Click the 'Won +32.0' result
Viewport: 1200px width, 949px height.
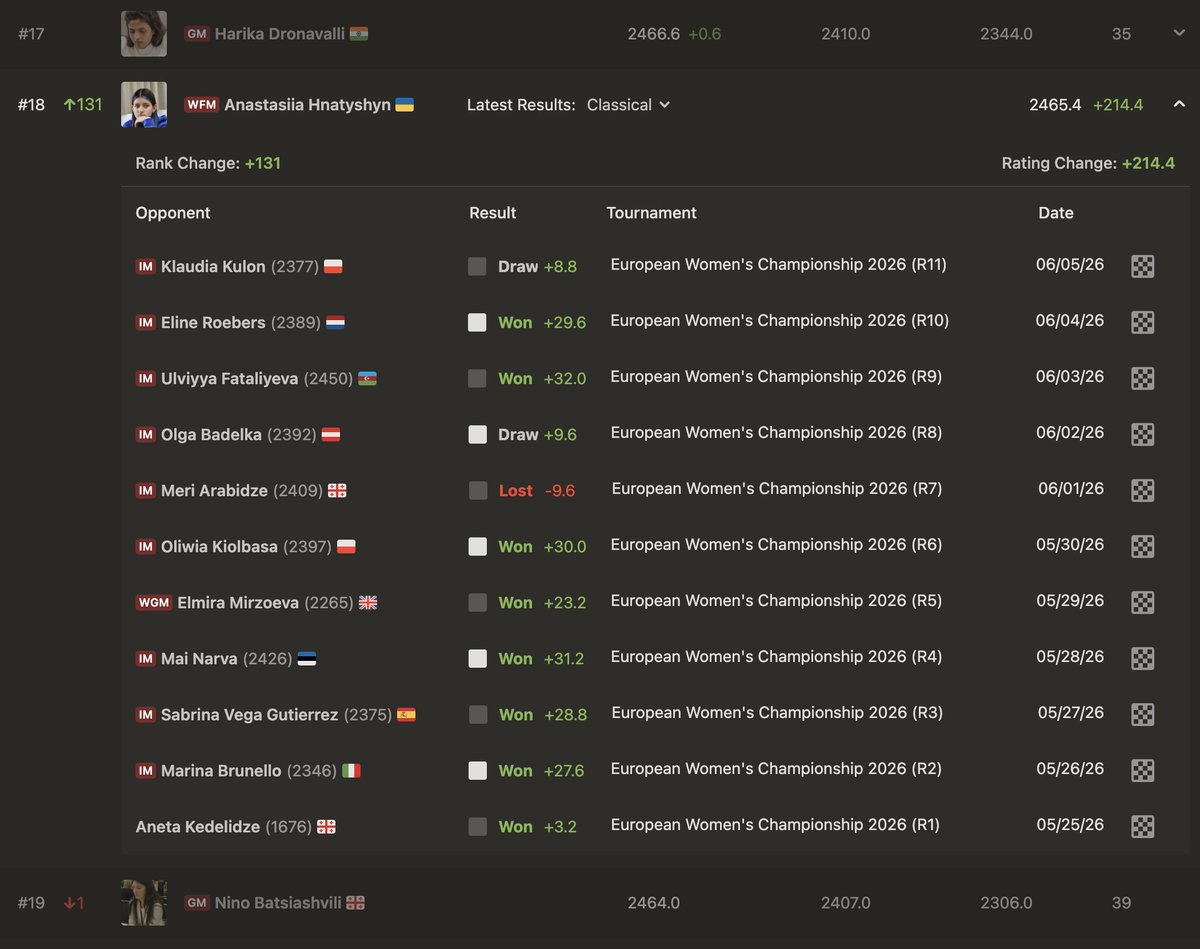point(542,379)
